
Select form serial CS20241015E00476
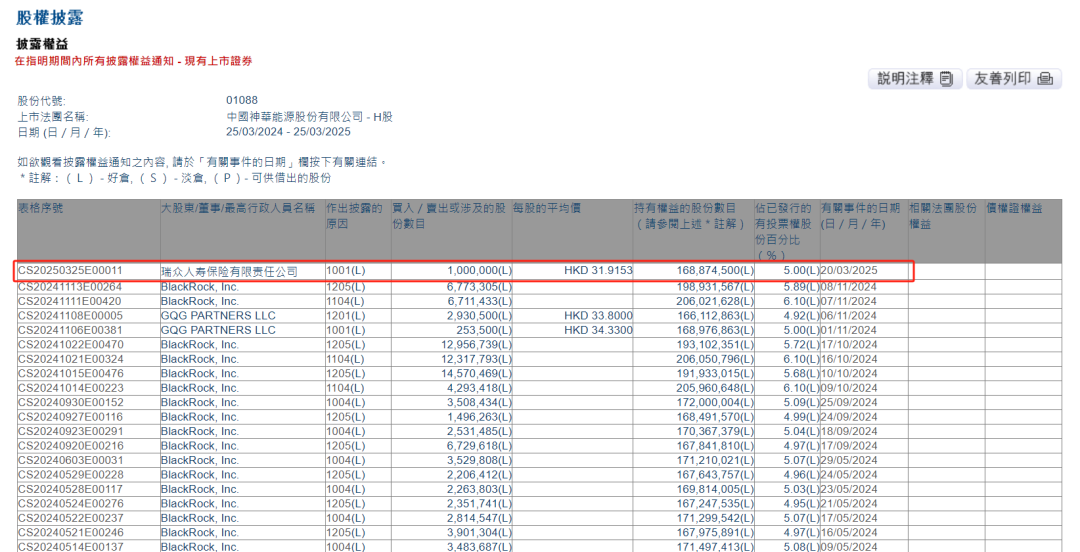70,374
